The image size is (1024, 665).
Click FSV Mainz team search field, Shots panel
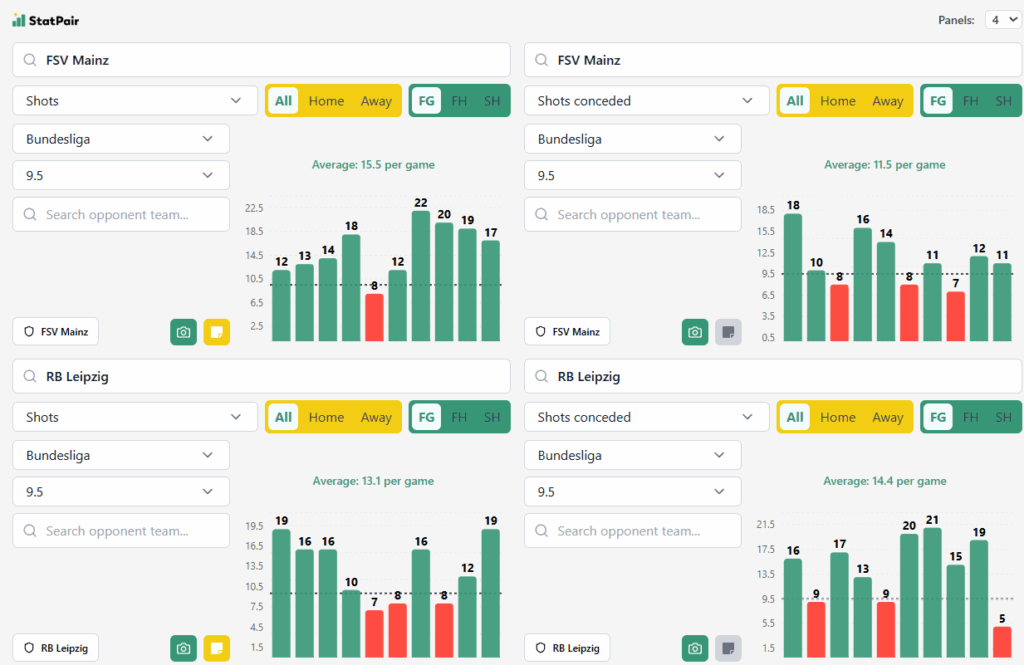(x=261, y=60)
